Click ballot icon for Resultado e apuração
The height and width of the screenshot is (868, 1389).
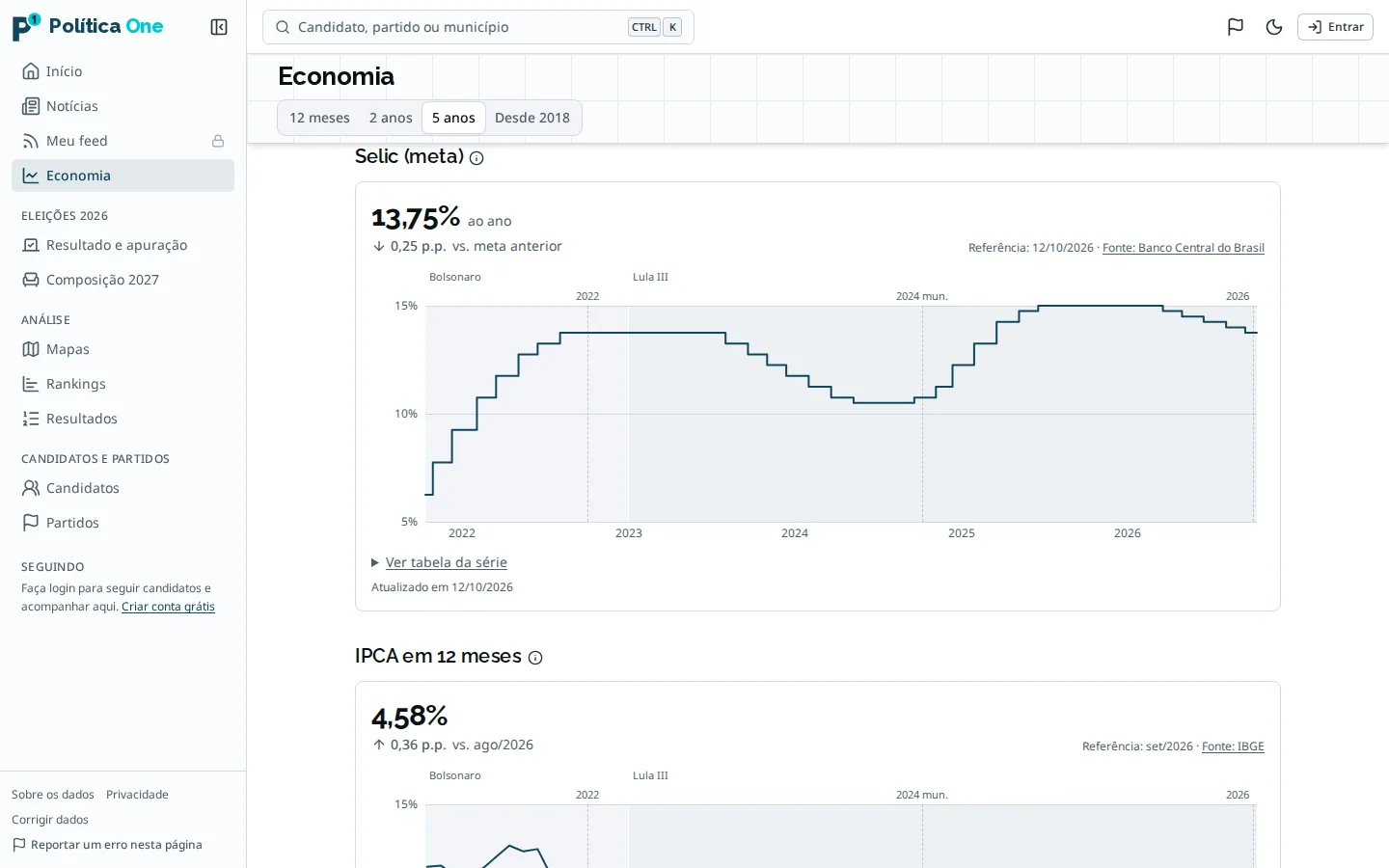point(31,245)
